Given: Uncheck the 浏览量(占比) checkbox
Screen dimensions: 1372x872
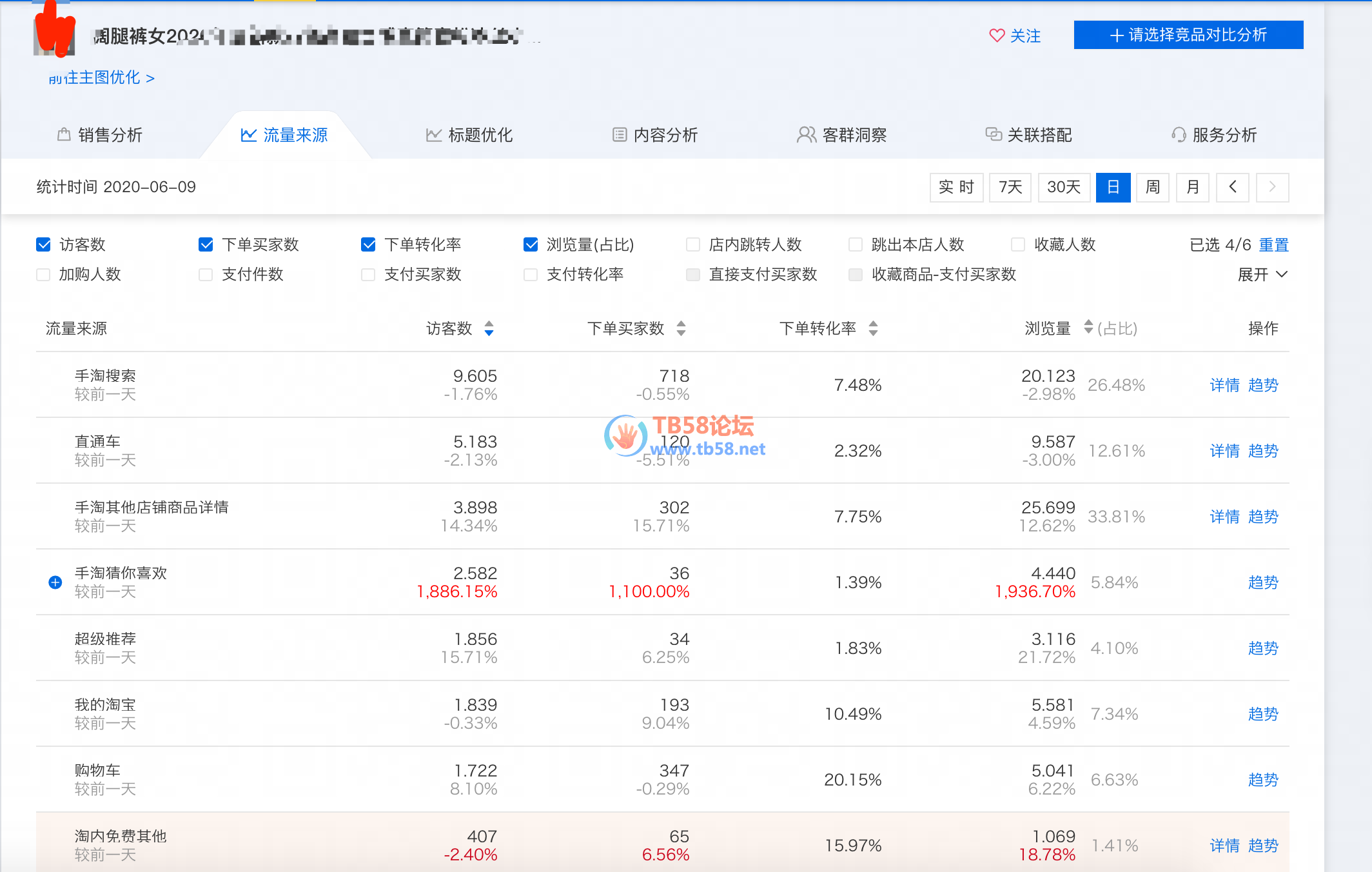Looking at the screenshot, I should (x=531, y=244).
